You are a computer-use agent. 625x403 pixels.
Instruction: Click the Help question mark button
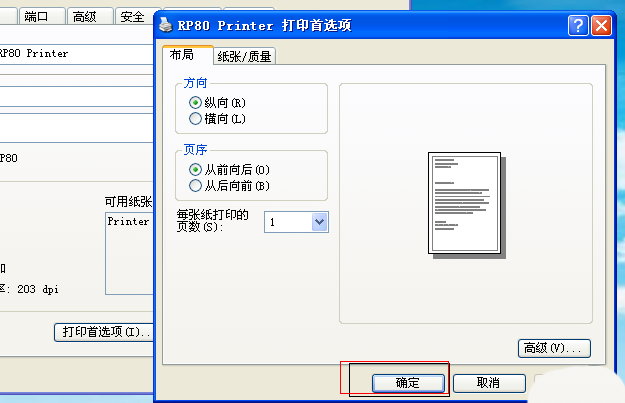[x=578, y=26]
